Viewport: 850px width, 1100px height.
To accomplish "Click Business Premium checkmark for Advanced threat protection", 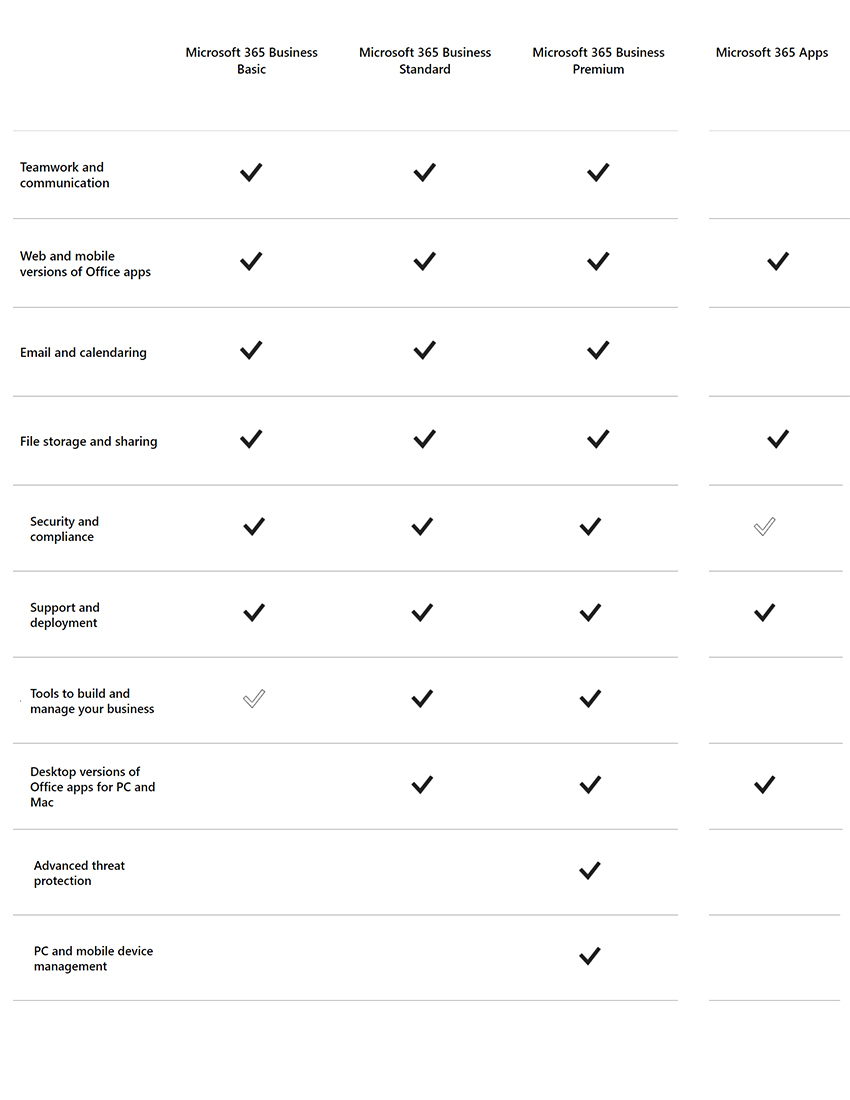I will [590, 871].
